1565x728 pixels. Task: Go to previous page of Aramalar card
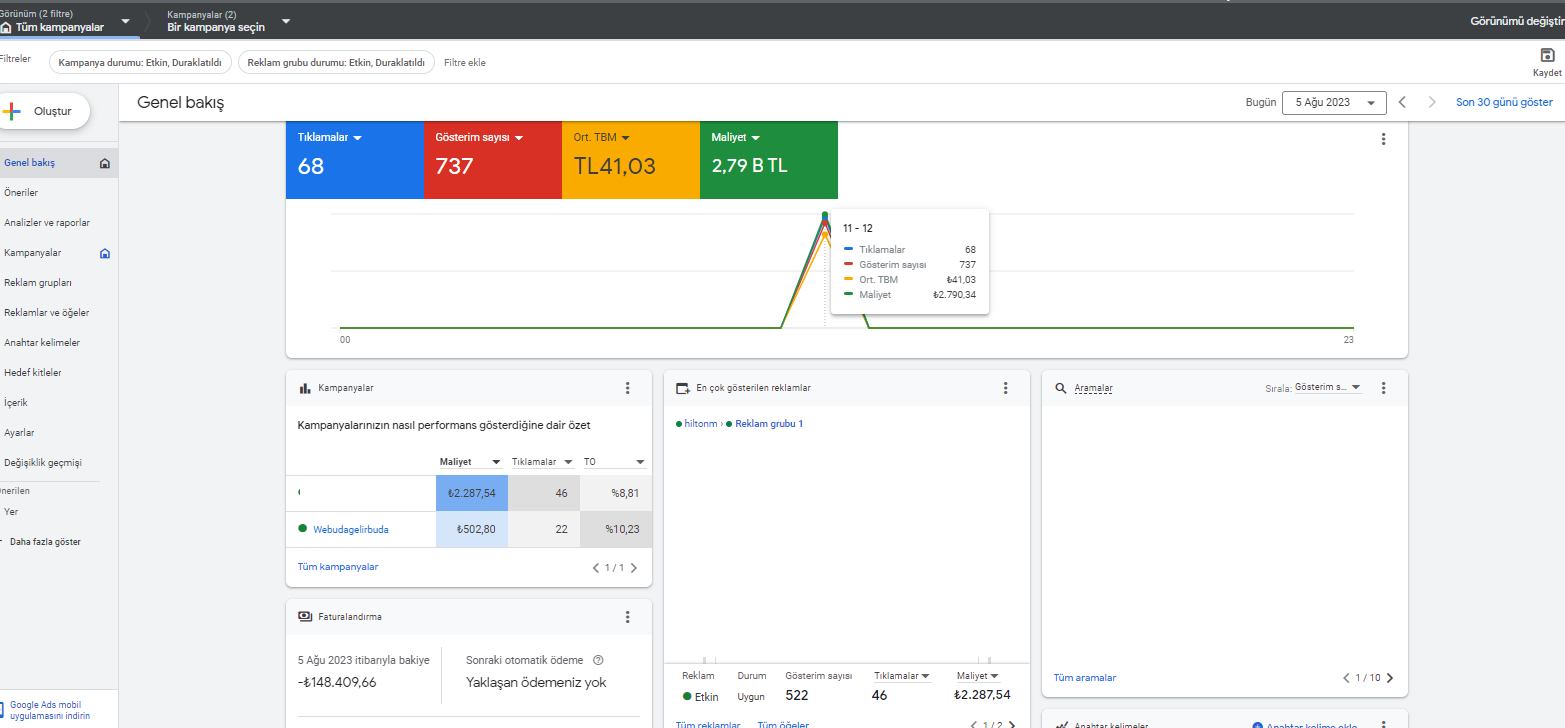tap(1347, 678)
